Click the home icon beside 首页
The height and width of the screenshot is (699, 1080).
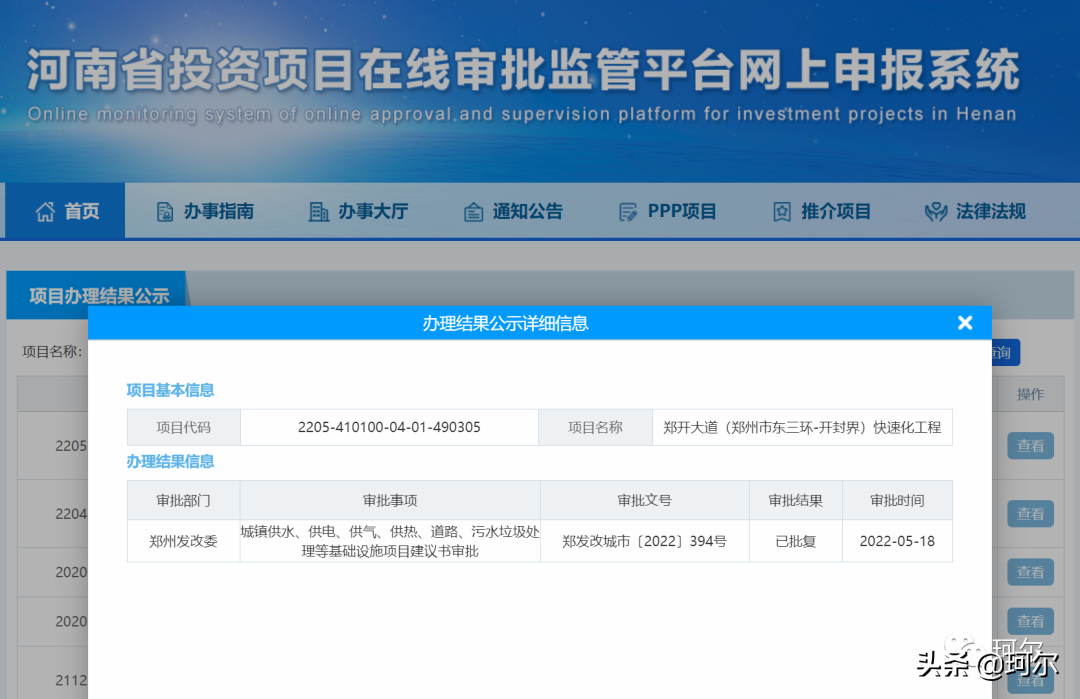point(45,211)
